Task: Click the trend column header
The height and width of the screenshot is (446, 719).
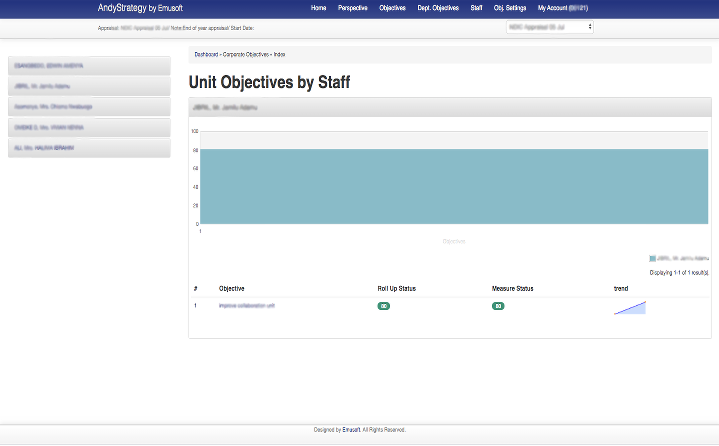Action: 621,288
